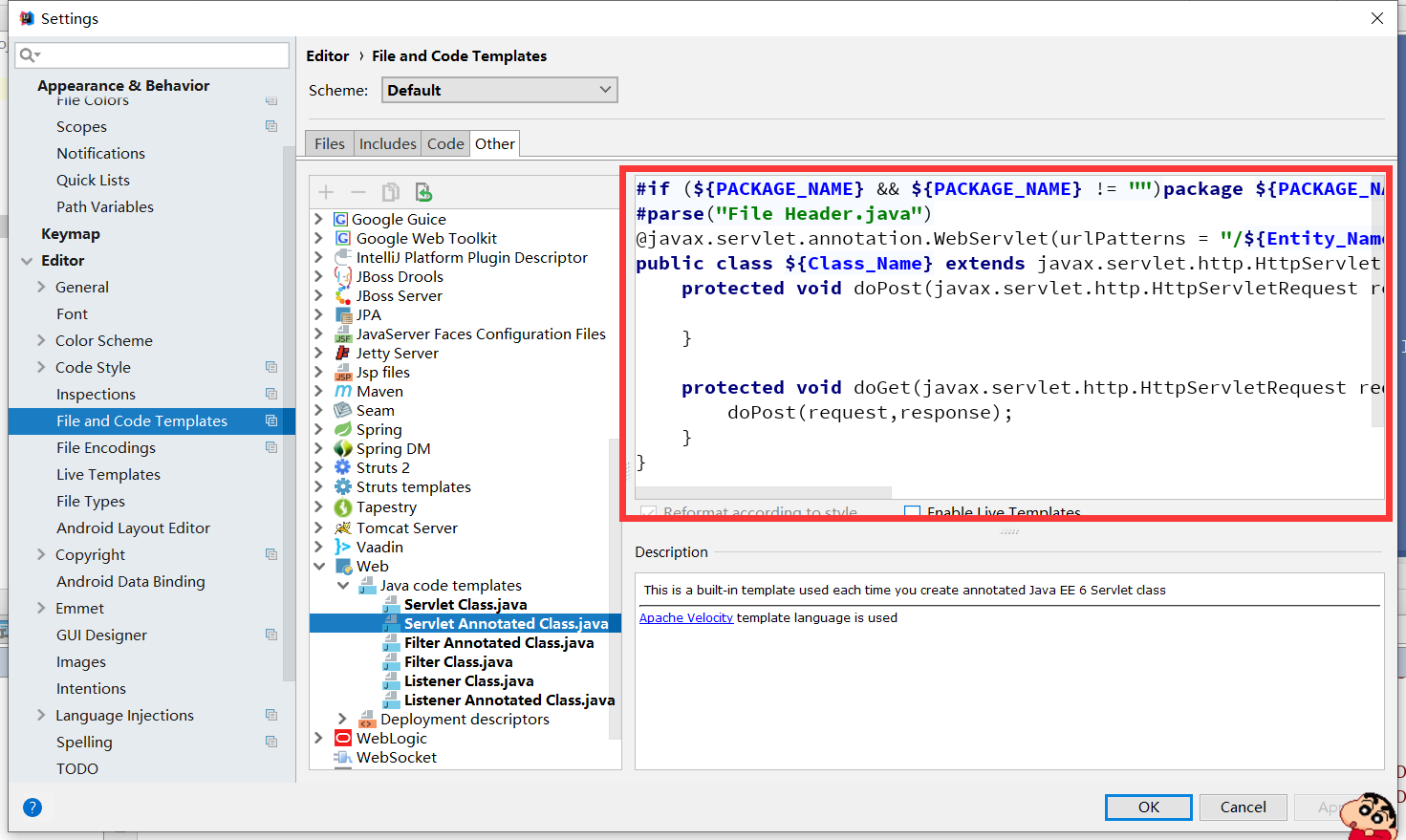Click the copy template icon
Screen dimensions: 1406x840
pos(391,192)
